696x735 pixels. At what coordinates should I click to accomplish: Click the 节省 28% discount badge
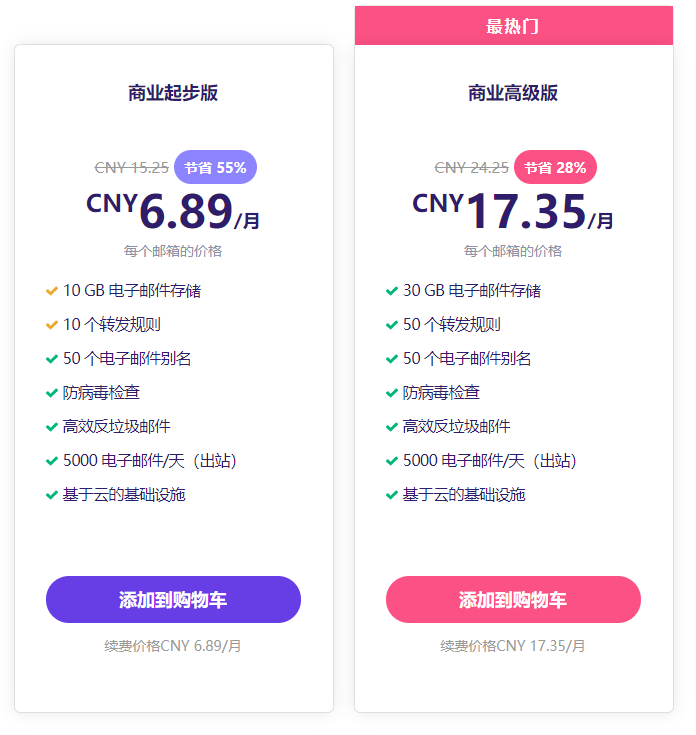(555, 167)
